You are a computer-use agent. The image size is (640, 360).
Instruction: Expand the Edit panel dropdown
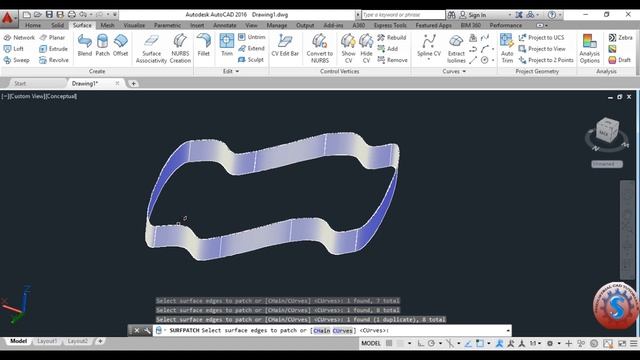(x=231, y=71)
